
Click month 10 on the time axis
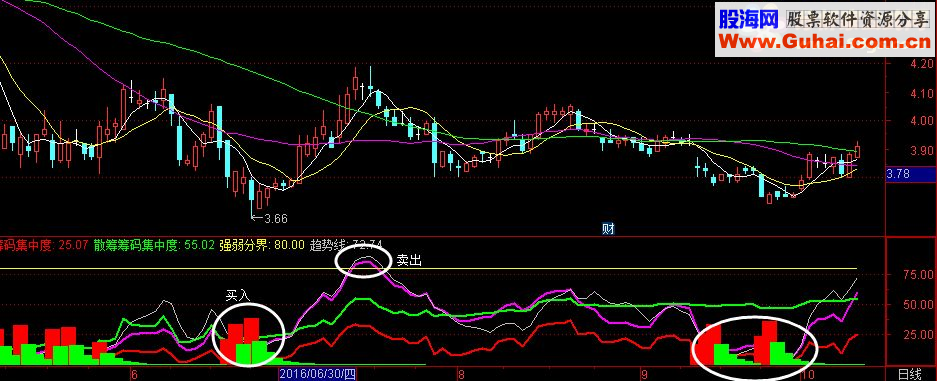pyautogui.click(x=808, y=375)
